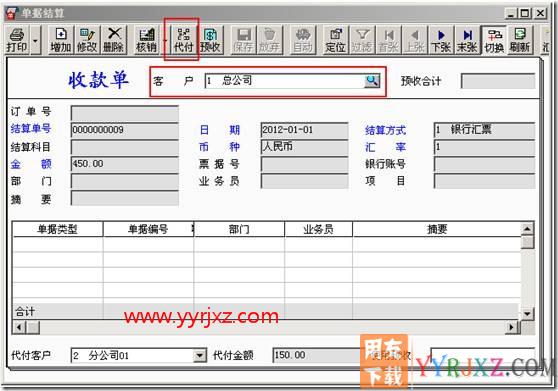558x391 pixels.
Task: Click the 合计 total row label
Action: pos(25,312)
